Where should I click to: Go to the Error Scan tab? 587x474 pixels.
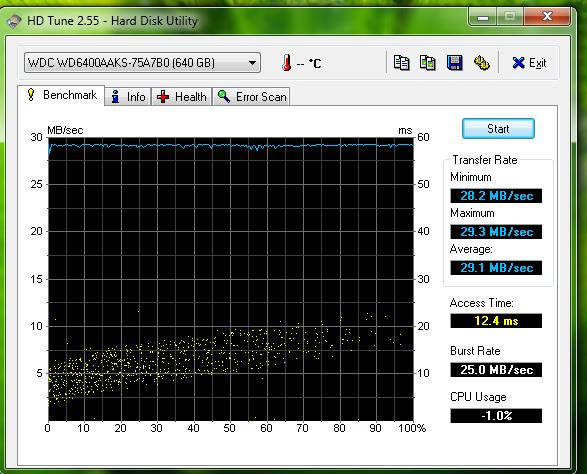(x=251, y=97)
